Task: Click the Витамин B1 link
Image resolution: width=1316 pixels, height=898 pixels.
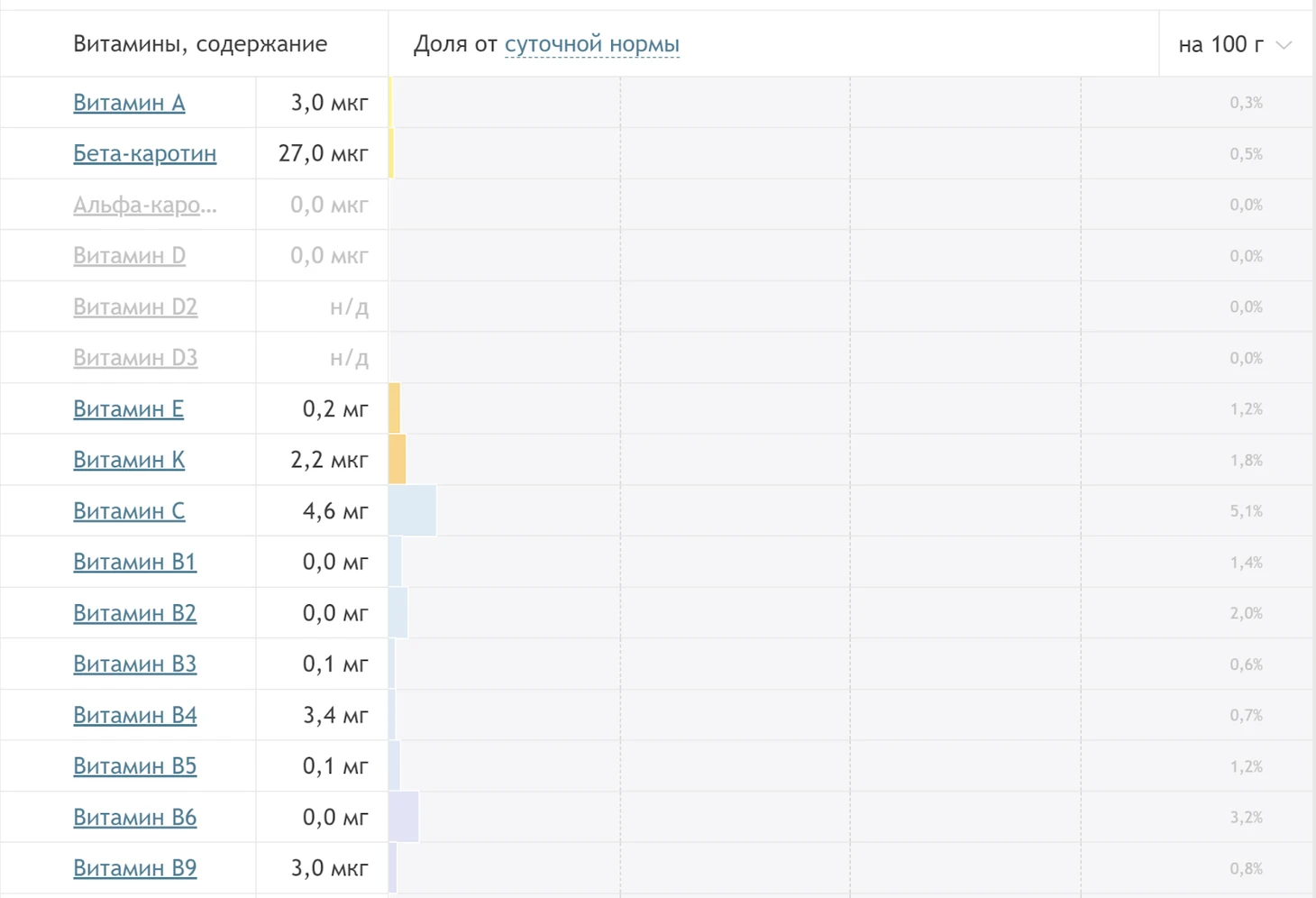Action: (134, 562)
